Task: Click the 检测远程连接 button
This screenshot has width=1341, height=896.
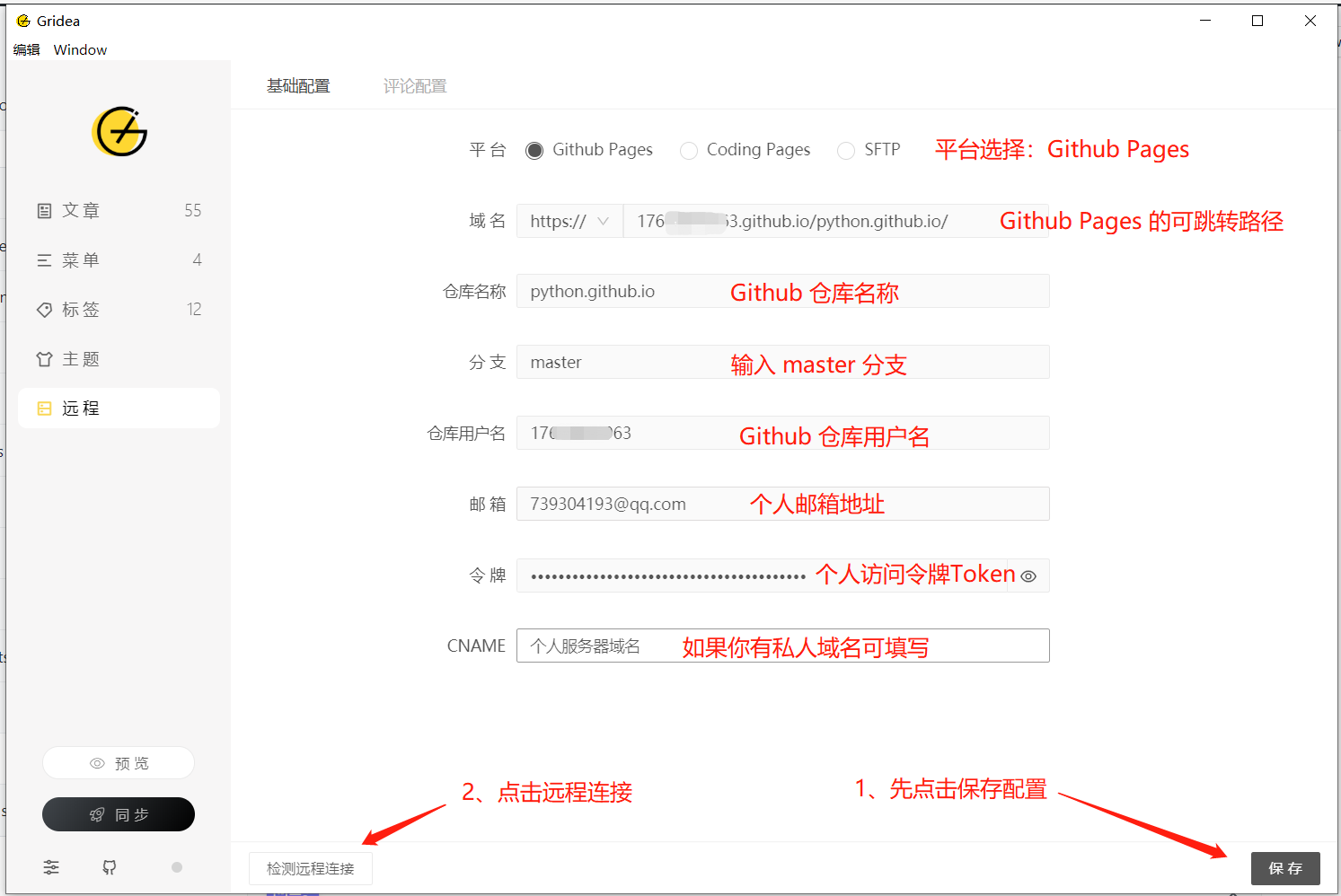Action: pyautogui.click(x=310, y=868)
